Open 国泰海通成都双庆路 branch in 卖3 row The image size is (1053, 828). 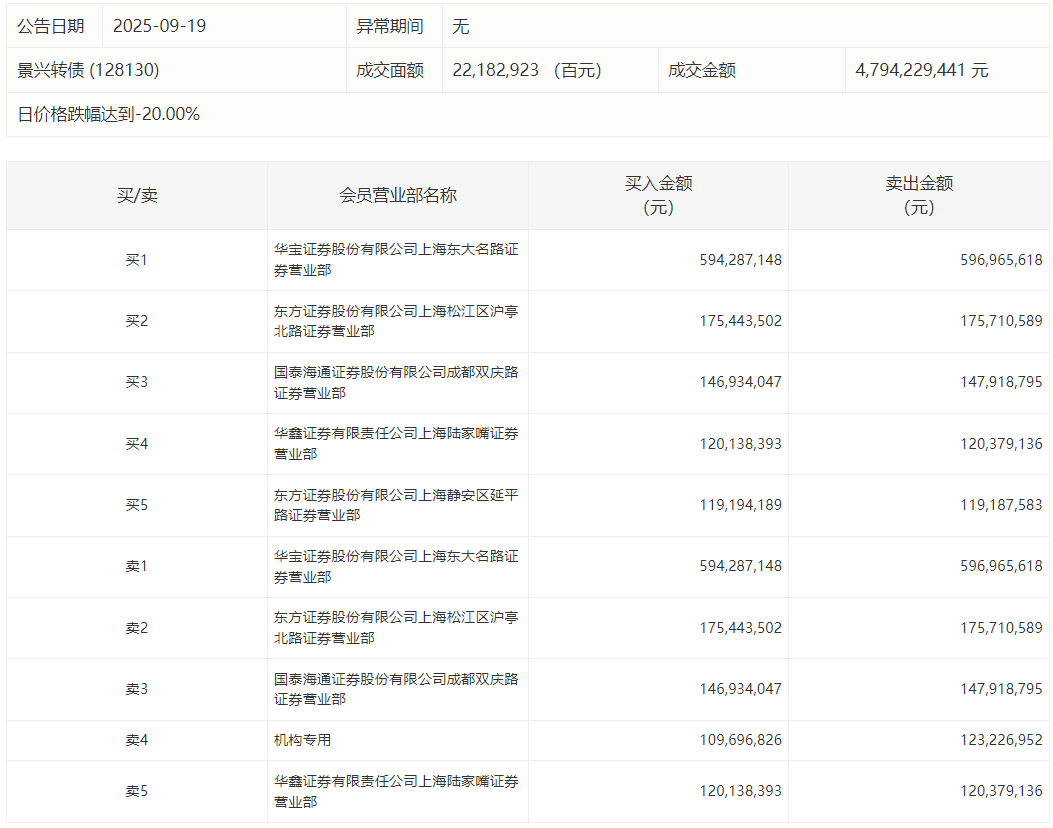coord(396,689)
